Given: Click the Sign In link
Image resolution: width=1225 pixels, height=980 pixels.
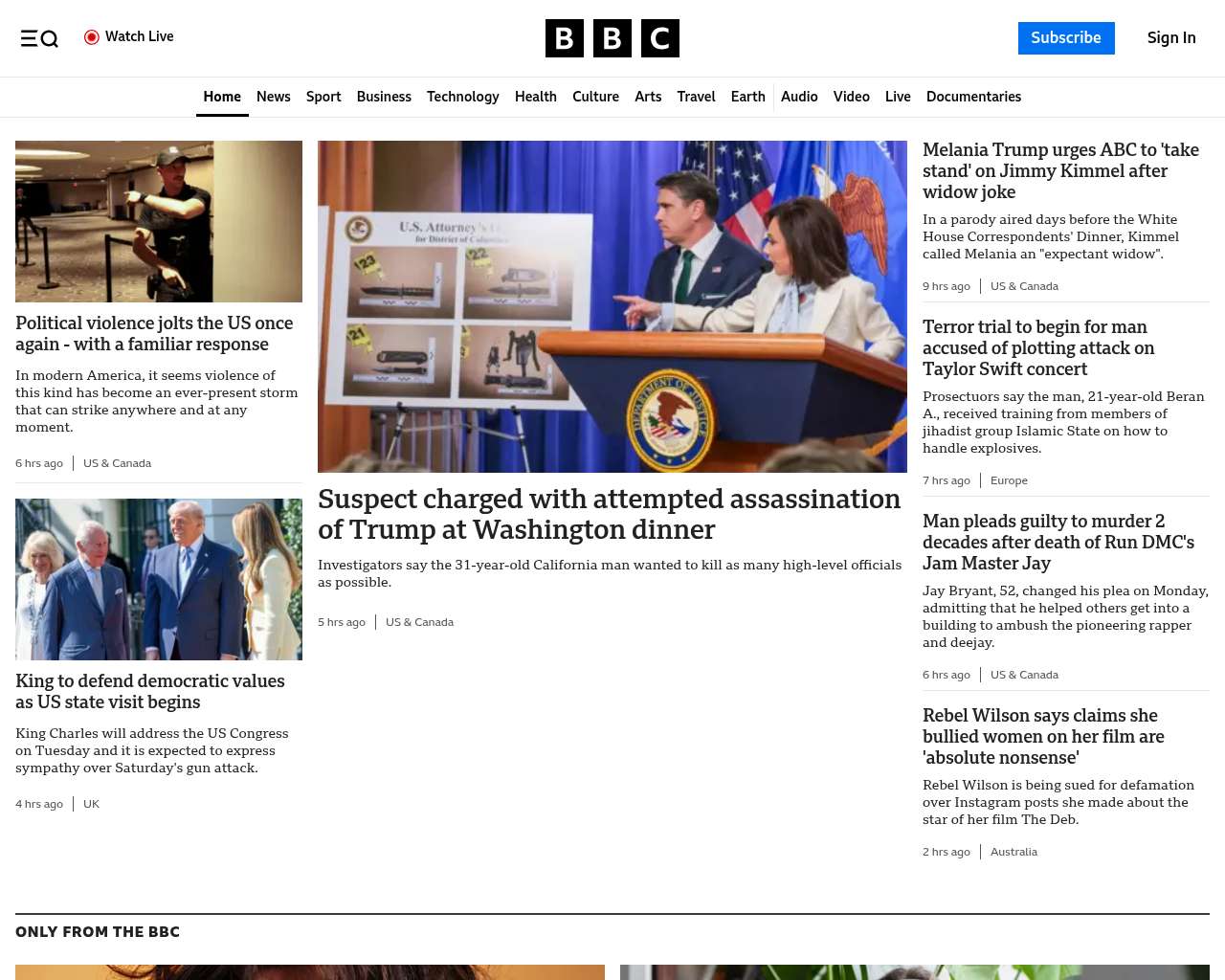Looking at the screenshot, I should 1170,38.
